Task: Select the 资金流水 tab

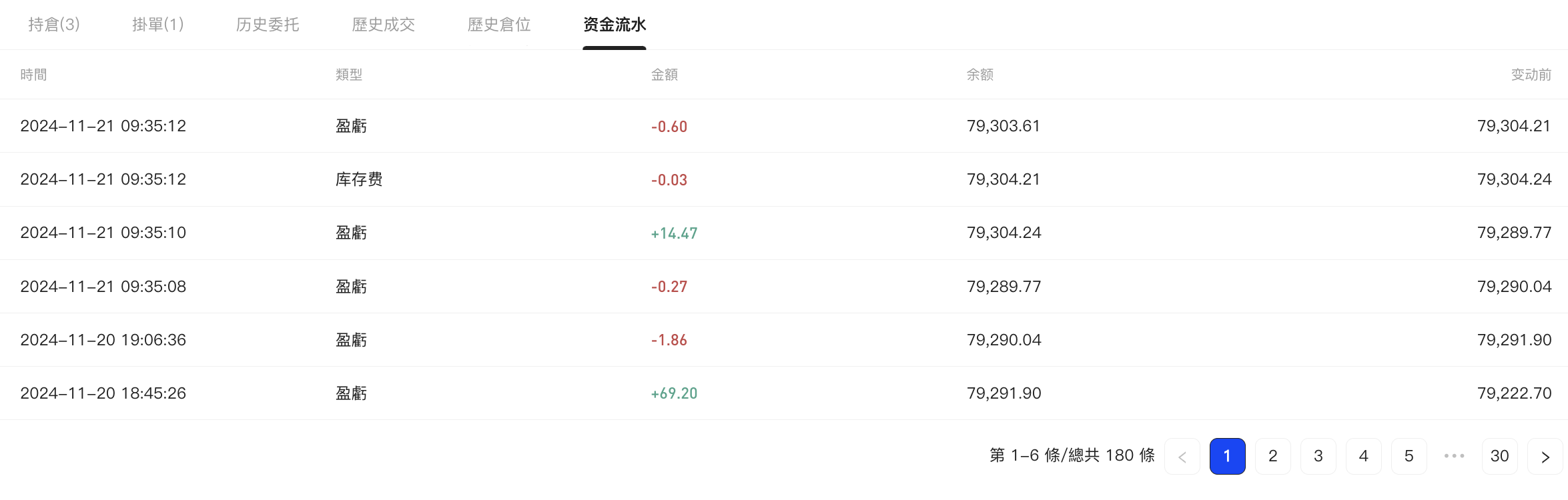Action: [615, 25]
